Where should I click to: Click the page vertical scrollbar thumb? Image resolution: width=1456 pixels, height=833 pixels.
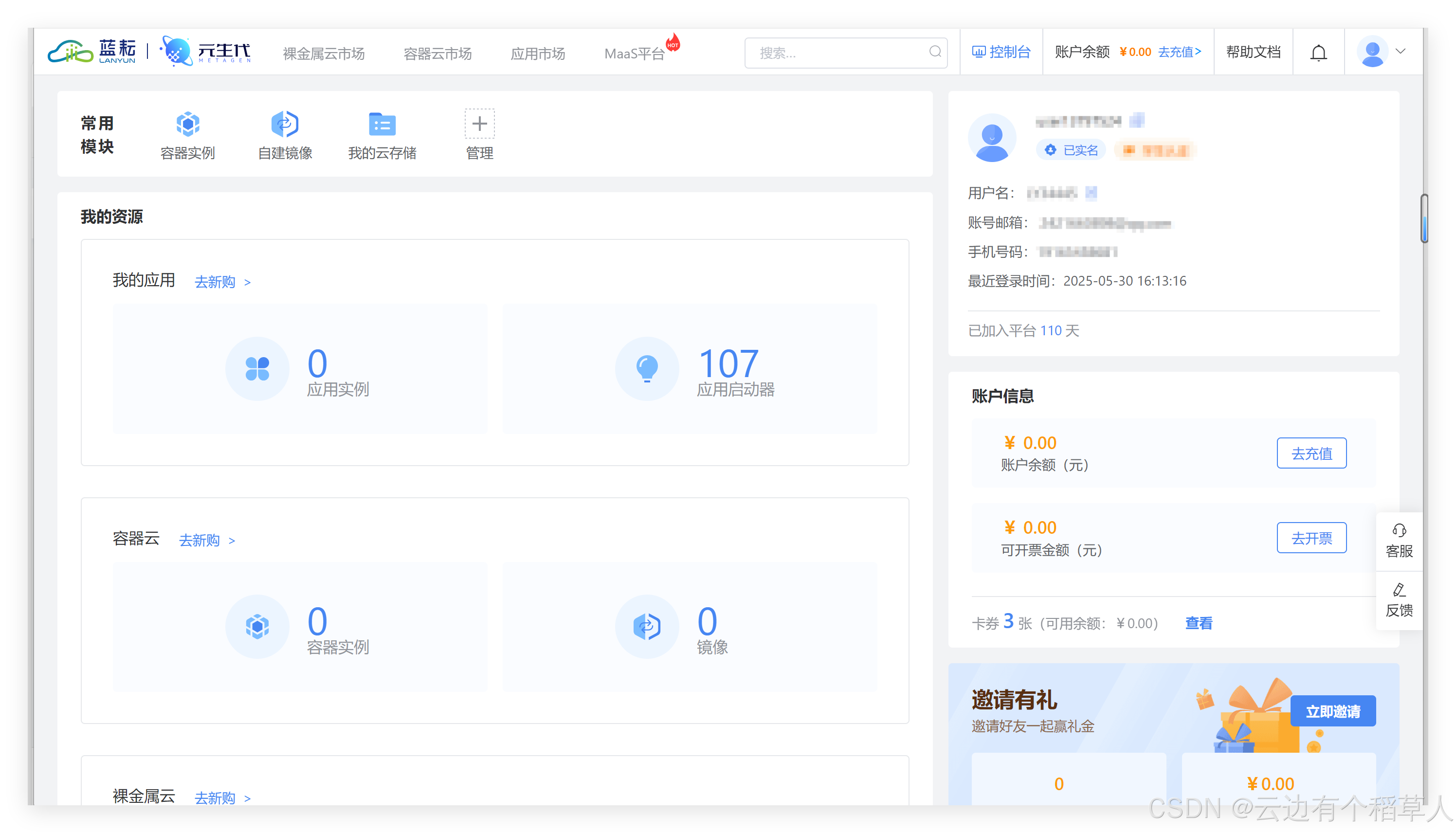(1423, 218)
